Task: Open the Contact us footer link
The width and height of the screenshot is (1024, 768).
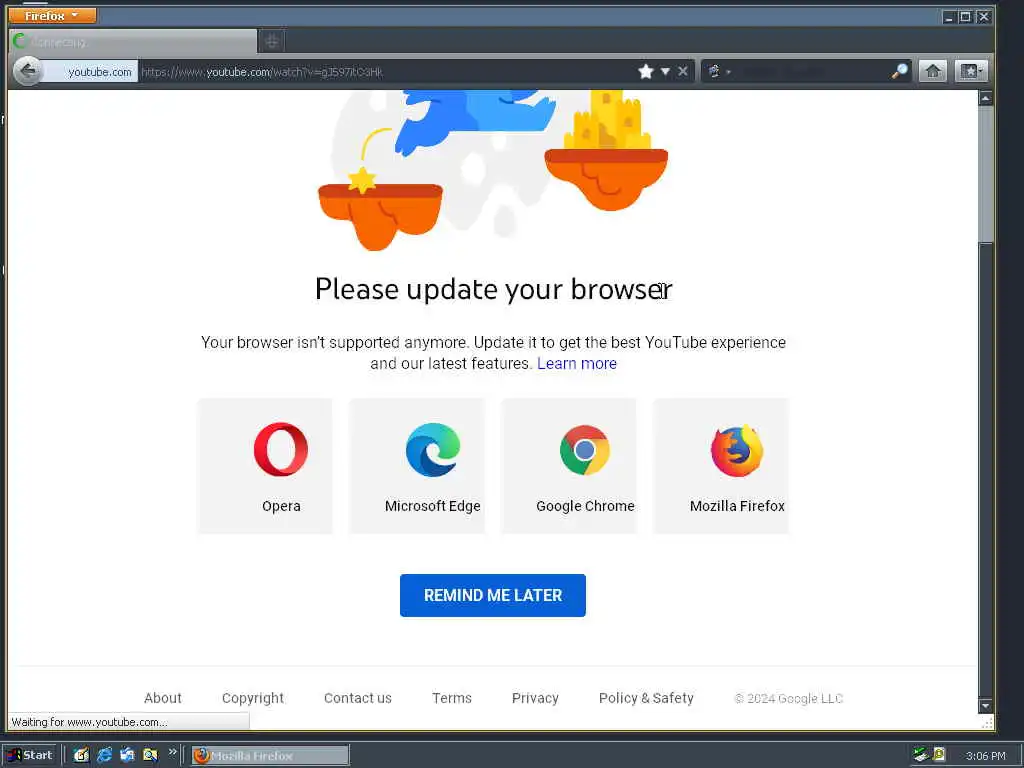Action: click(358, 698)
